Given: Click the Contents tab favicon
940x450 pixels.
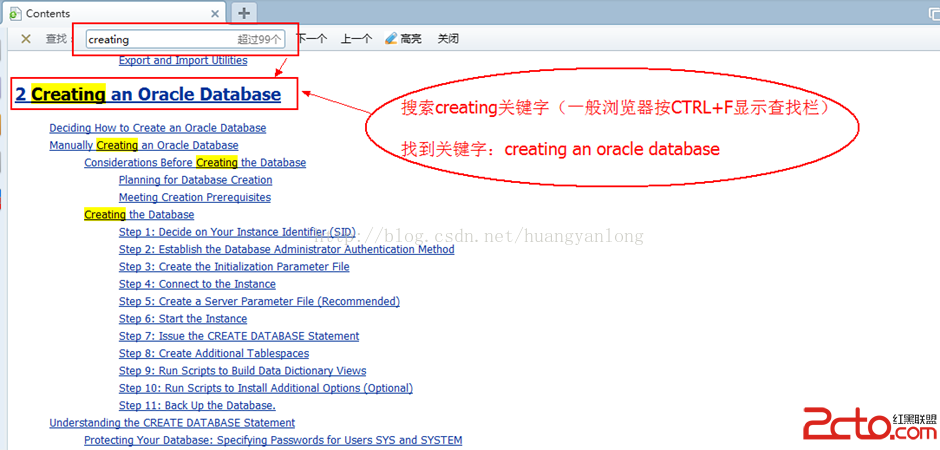Looking at the screenshot, I should 16,14.
